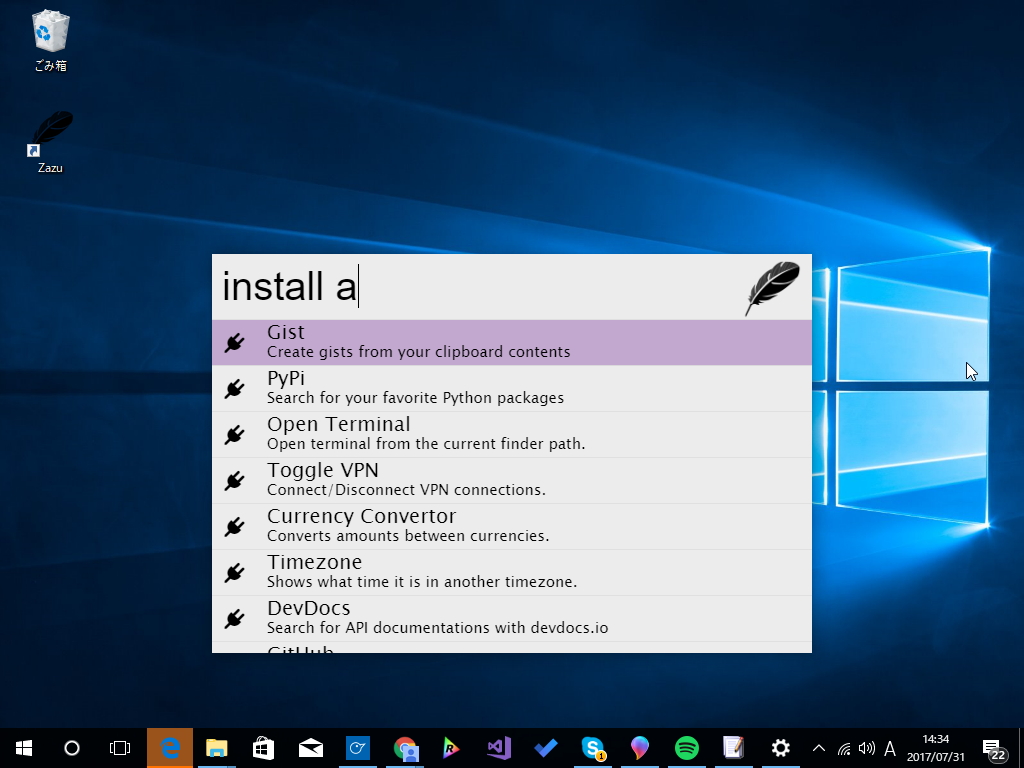1024x768 pixels.
Task: Open Visual Studio from the taskbar
Action: click(x=498, y=747)
